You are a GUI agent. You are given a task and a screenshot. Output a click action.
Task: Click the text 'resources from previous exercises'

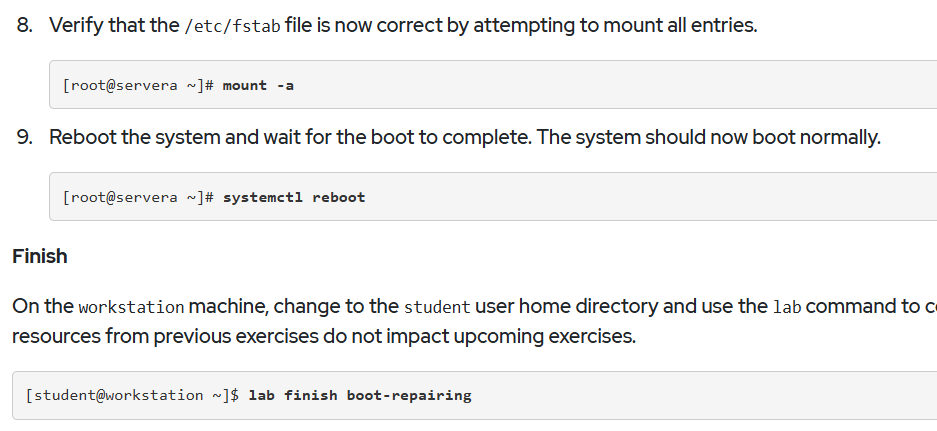[x=166, y=337]
